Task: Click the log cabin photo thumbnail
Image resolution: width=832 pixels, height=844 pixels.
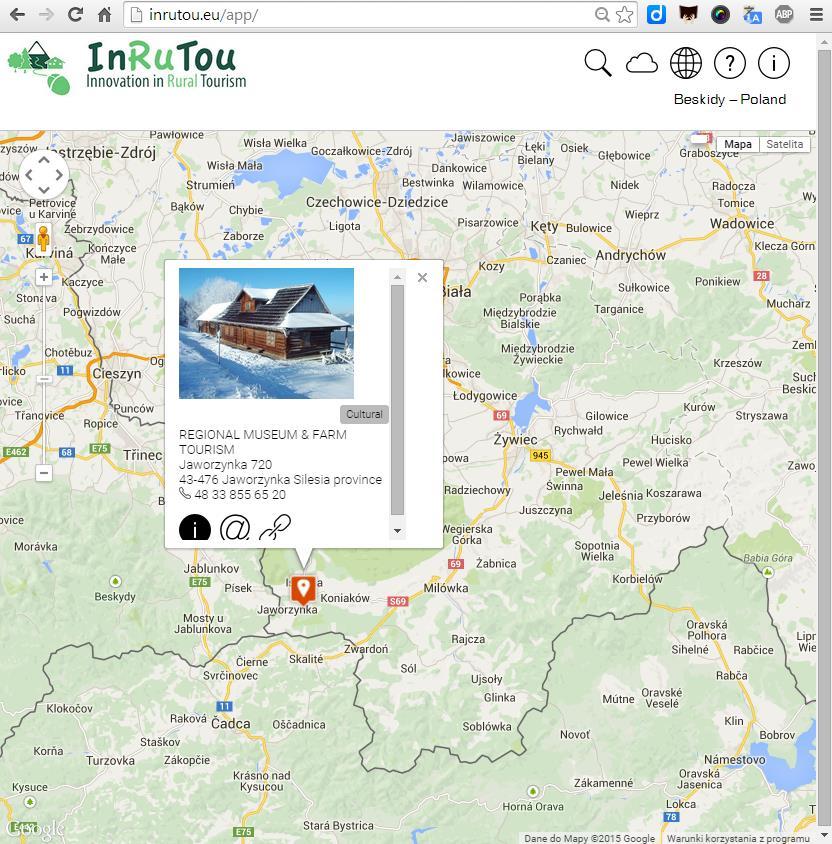Action: [x=266, y=333]
